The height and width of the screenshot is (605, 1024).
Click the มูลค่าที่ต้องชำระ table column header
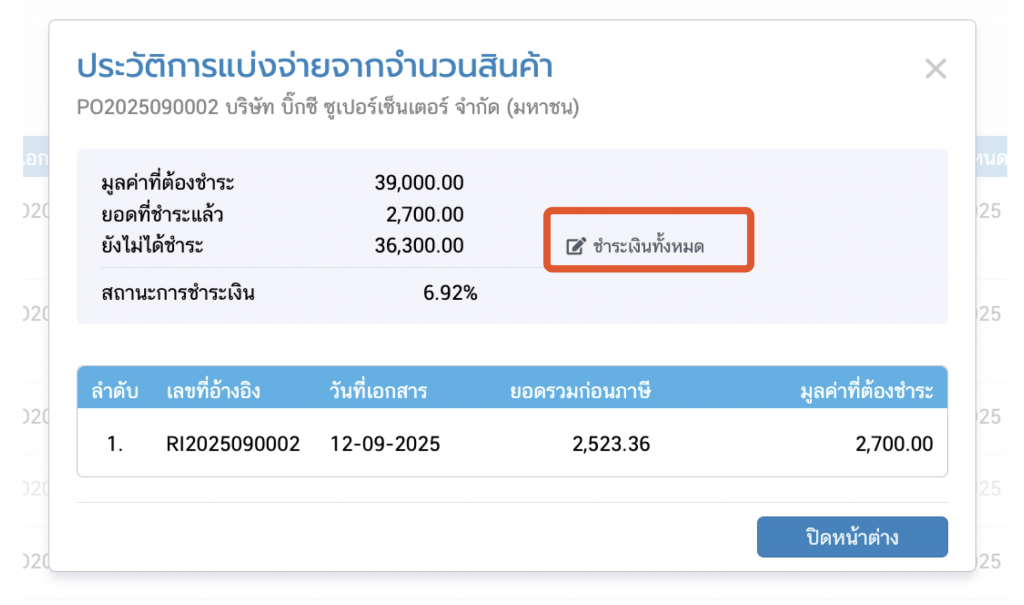tap(860, 390)
